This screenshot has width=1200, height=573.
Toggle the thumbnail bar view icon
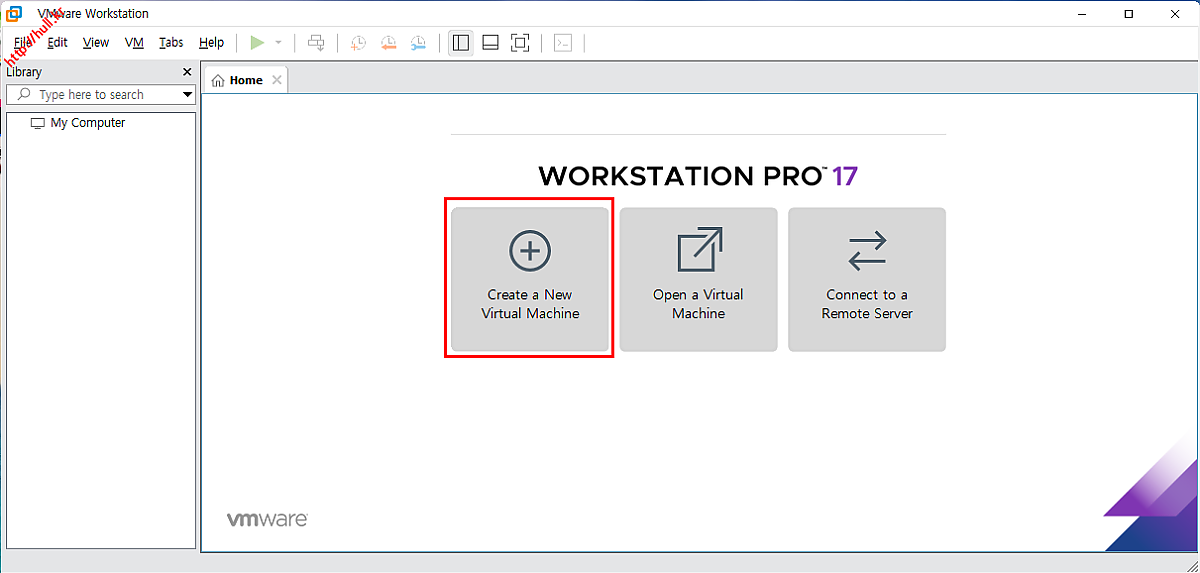click(490, 42)
